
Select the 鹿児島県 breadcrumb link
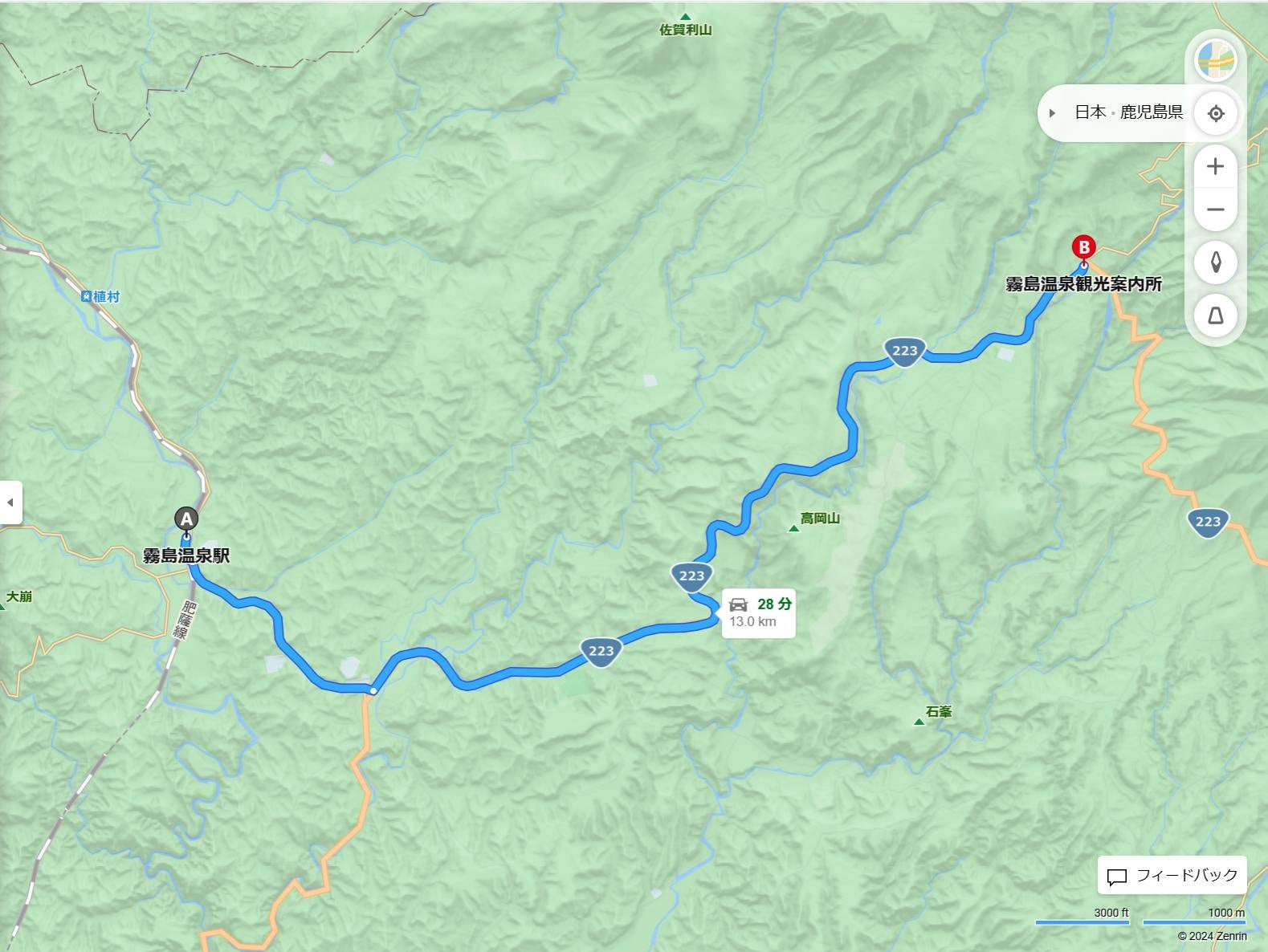point(1152,112)
